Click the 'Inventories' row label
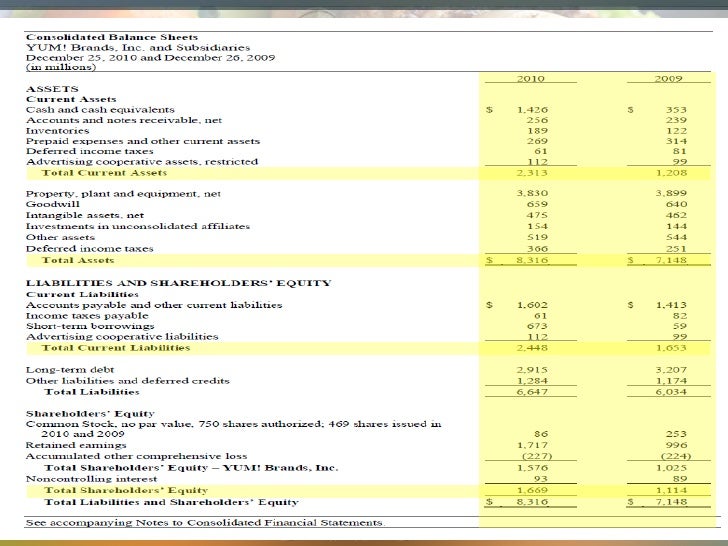This screenshot has height=546, width=728. pyautogui.click(x=58, y=130)
